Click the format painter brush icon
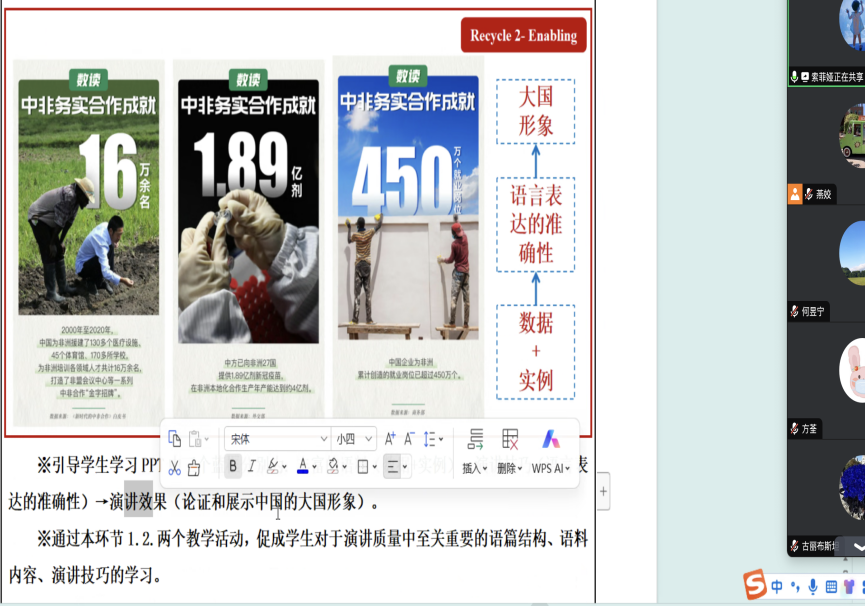865x606 pixels. click(194, 467)
